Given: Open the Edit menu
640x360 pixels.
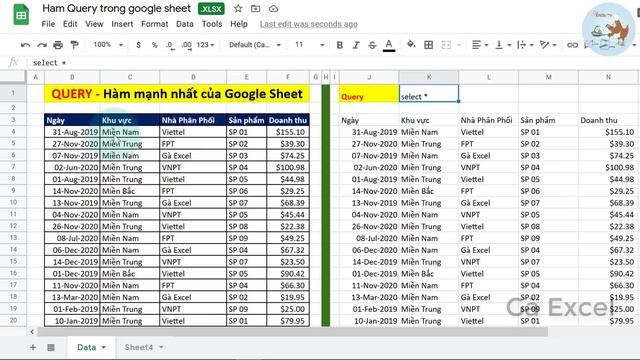Looking at the screenshot, I should tap(70, 24).
